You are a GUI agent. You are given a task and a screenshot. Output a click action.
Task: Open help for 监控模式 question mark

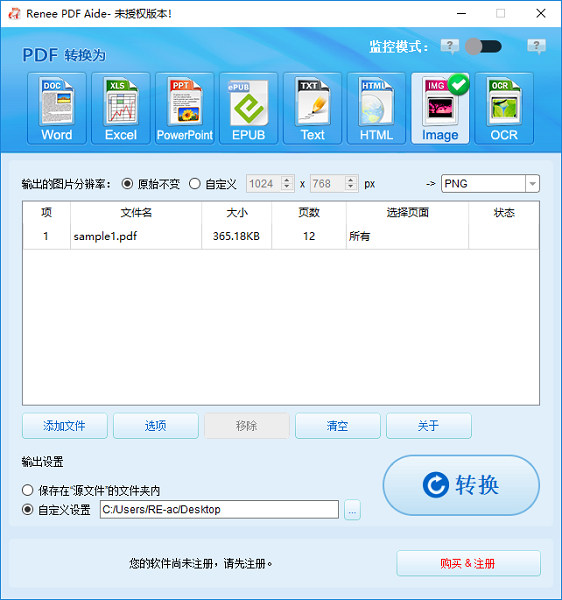(x=450, y=47)
